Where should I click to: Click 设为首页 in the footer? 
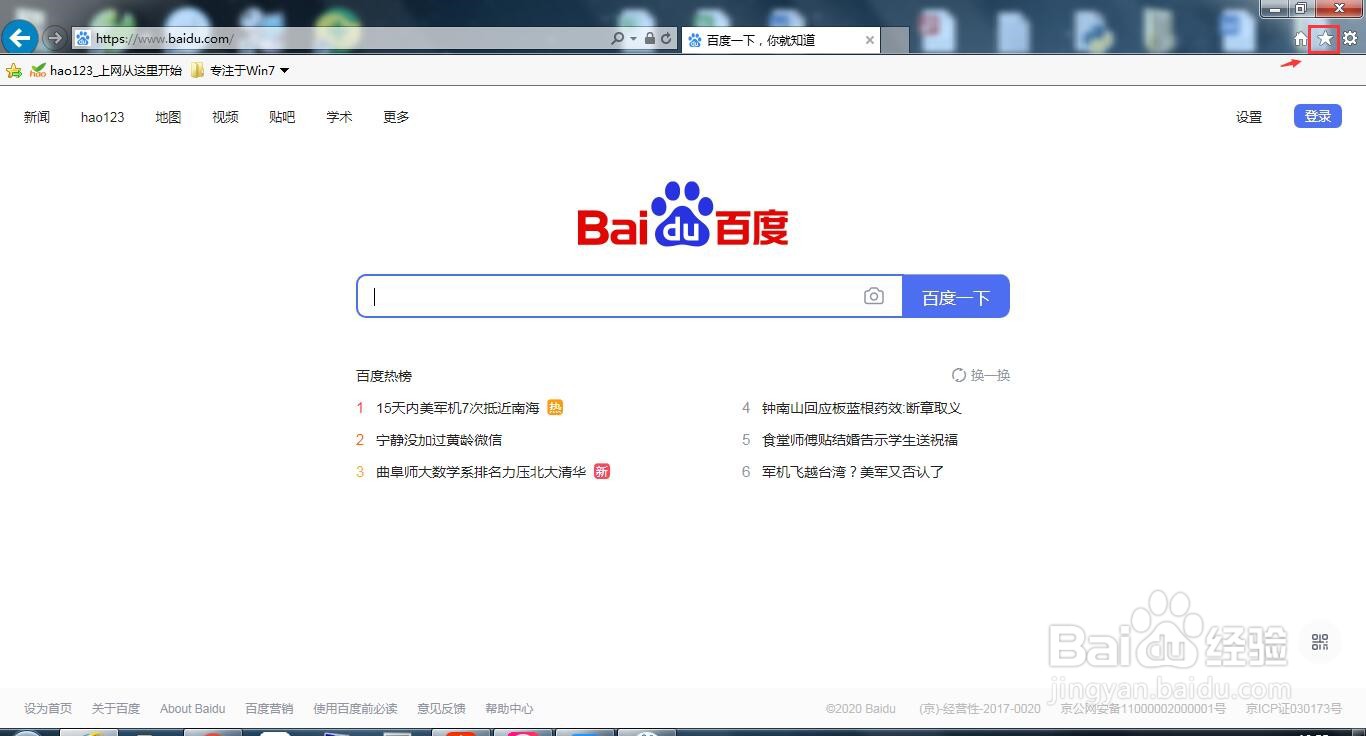(48, 708)
